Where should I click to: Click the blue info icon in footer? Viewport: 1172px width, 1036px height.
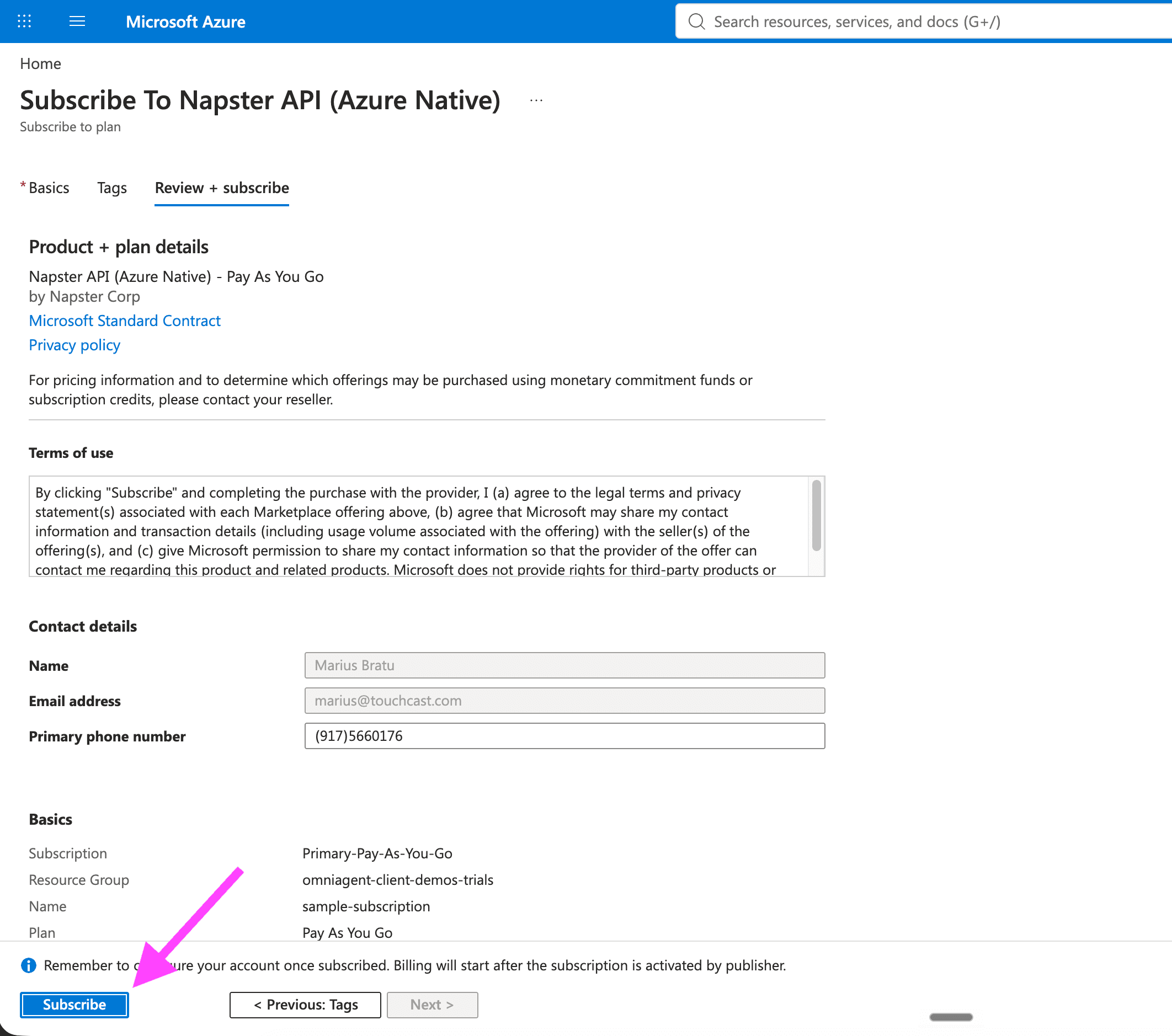click(29, 965)
